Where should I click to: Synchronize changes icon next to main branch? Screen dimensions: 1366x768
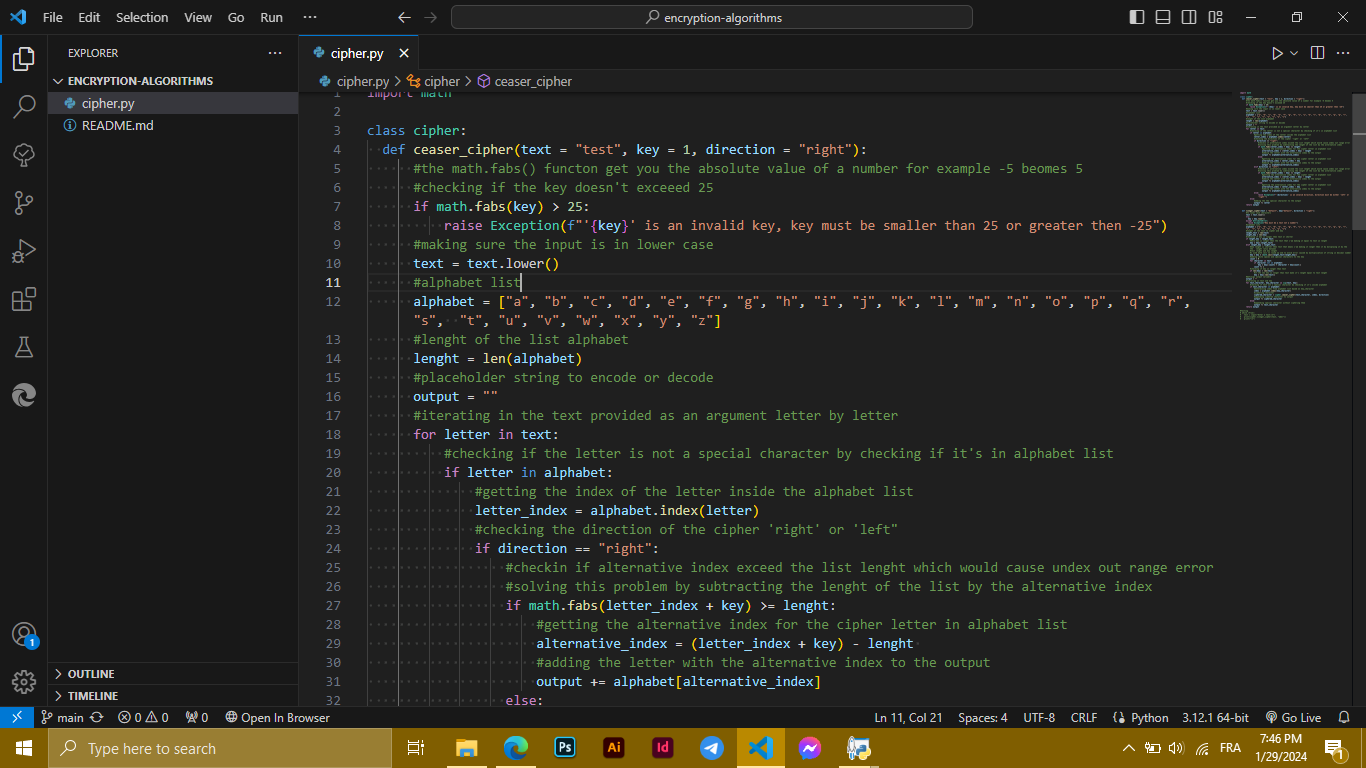point(97,717)
